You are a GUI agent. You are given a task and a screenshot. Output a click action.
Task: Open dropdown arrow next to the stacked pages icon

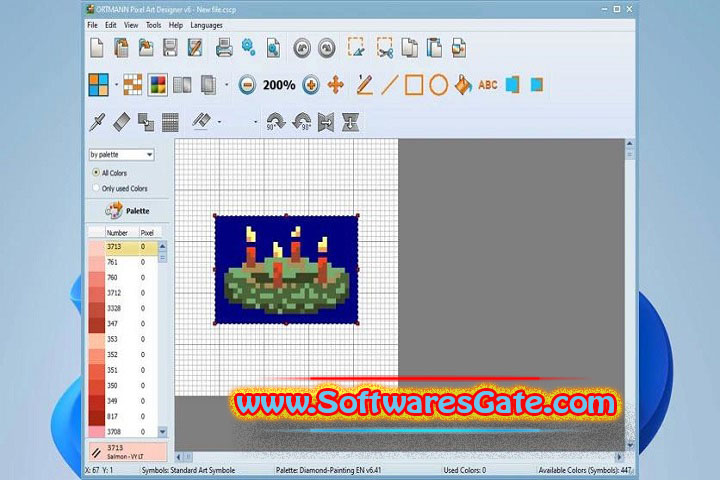[x=226, y=85]
